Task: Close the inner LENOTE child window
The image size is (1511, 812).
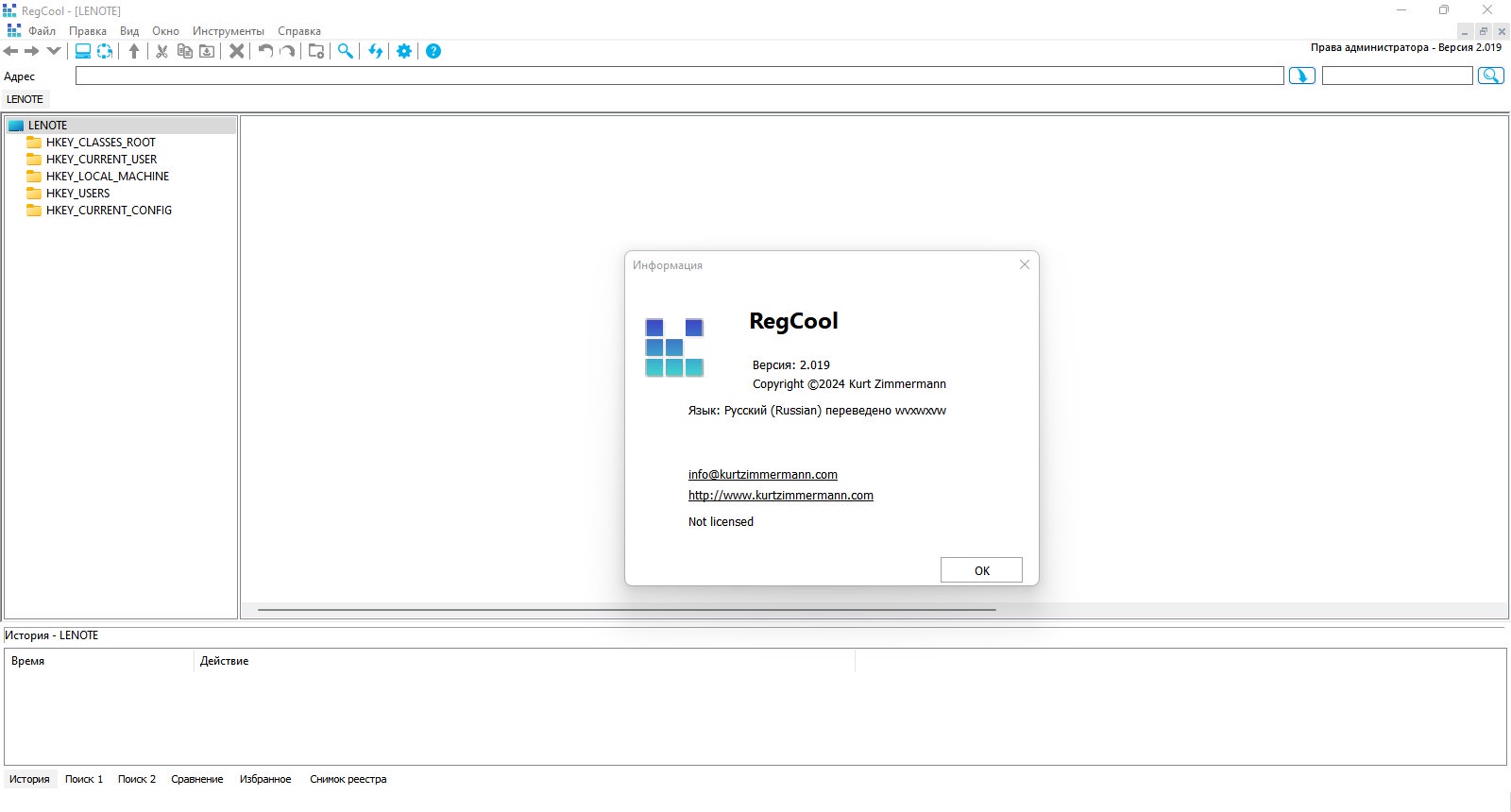Action: pos(1502,31)
